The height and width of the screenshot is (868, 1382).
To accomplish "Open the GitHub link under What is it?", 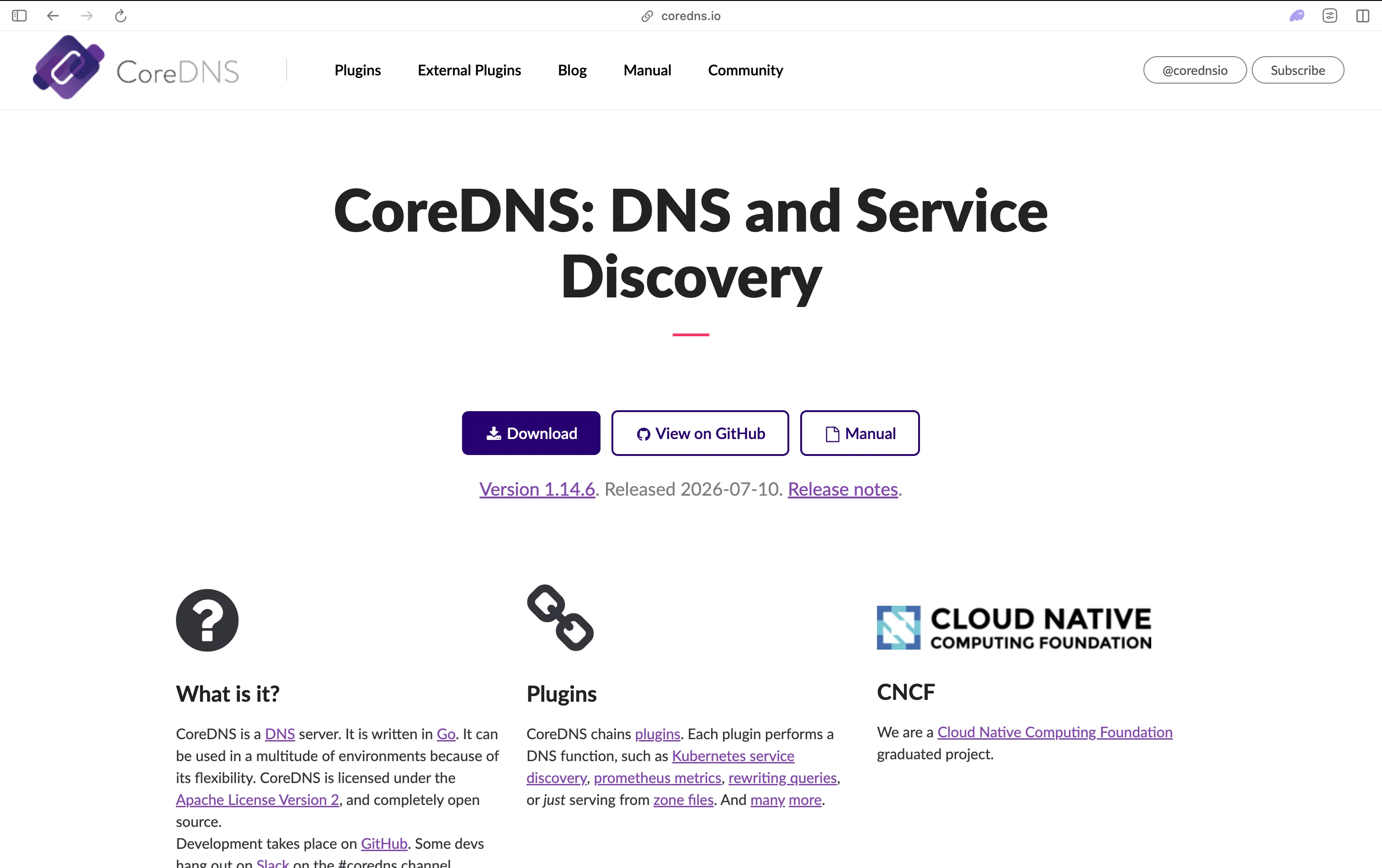I will (x=384, y=843).
